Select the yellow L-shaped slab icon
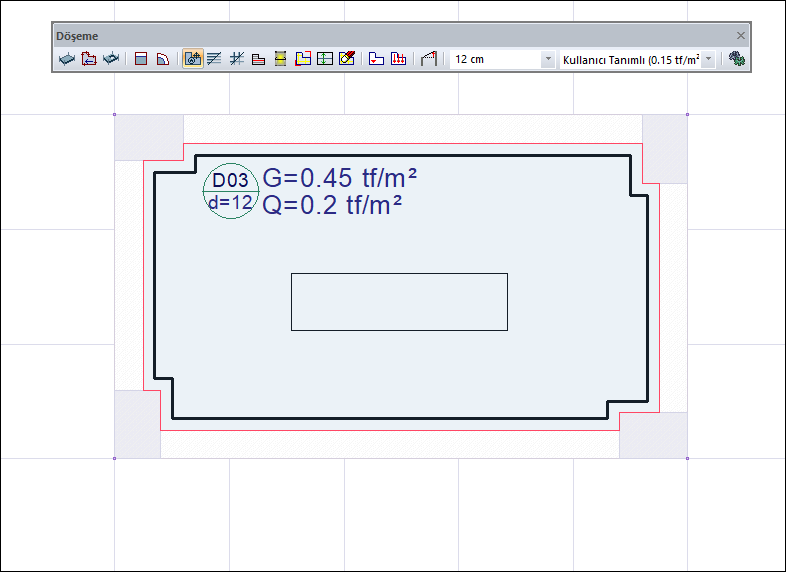The width and height of the screenshot is (786, 572). coord(303,59)
